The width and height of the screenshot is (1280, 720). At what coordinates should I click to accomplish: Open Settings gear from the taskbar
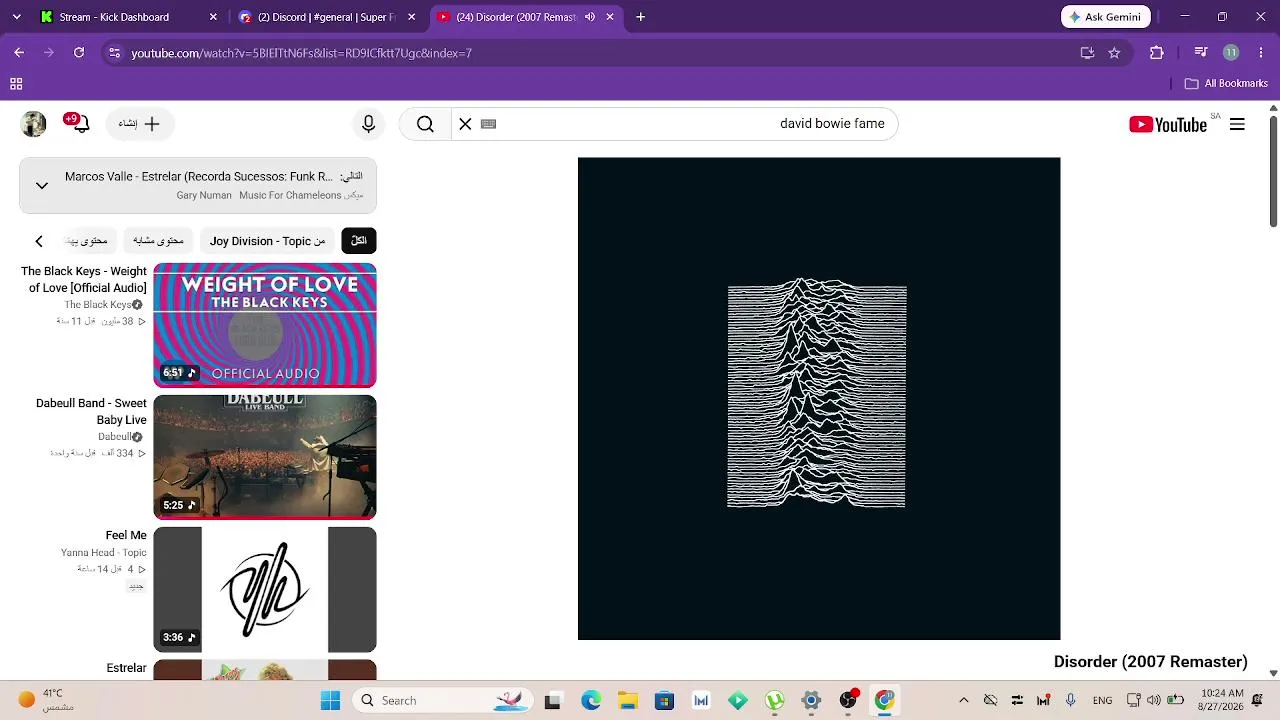(811, 700)
